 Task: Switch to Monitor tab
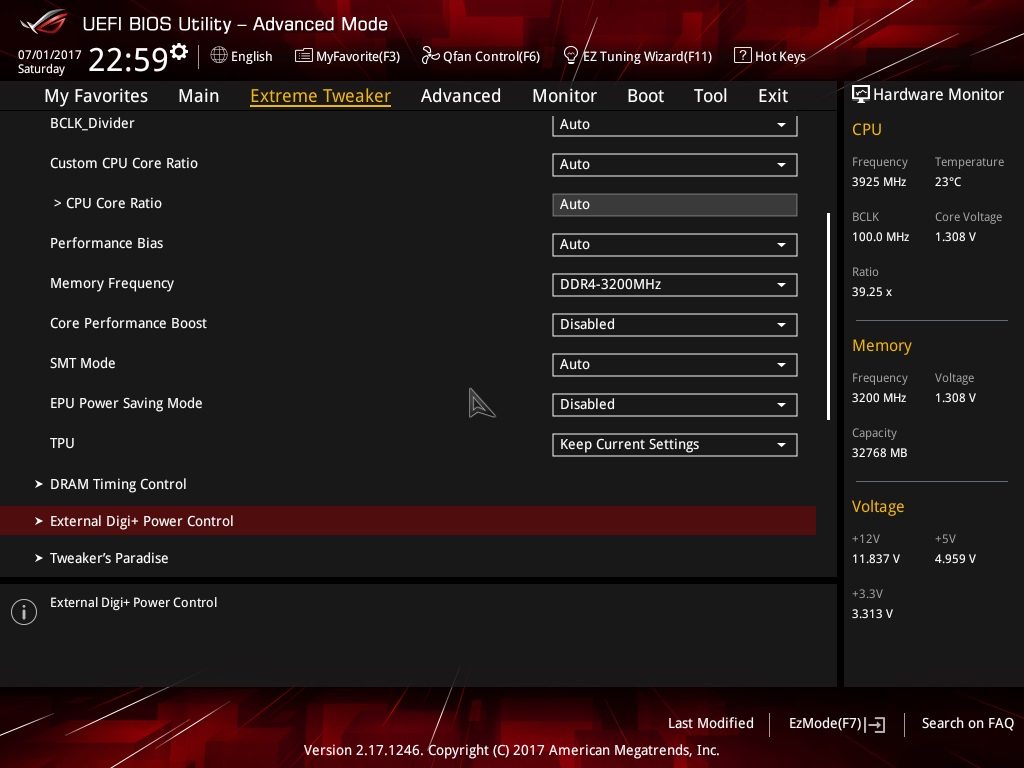tap(564, 96)
